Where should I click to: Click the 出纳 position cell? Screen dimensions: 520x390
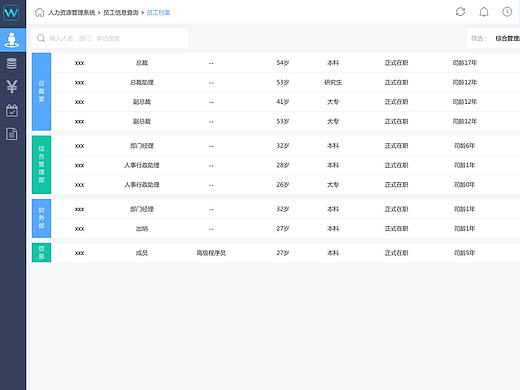142,229
